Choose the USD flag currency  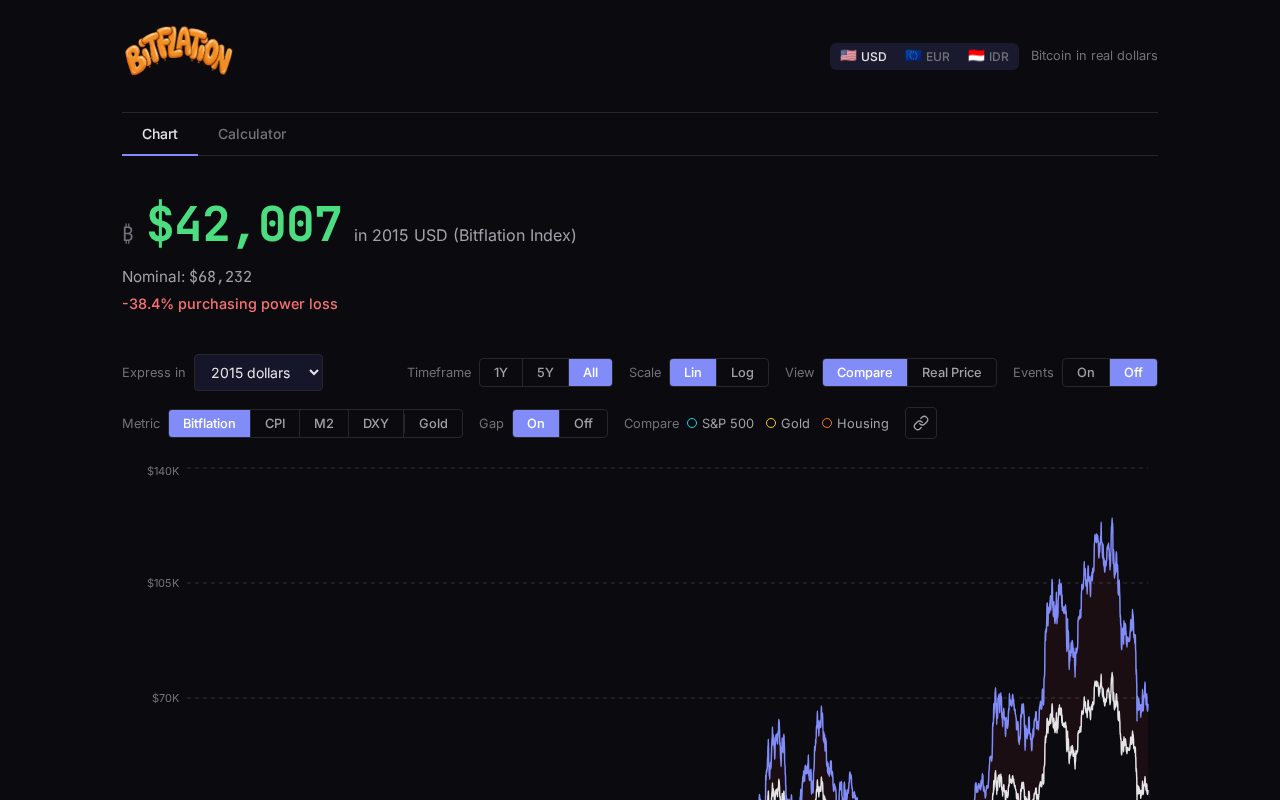pyautogui.click(x=863, y=56)
